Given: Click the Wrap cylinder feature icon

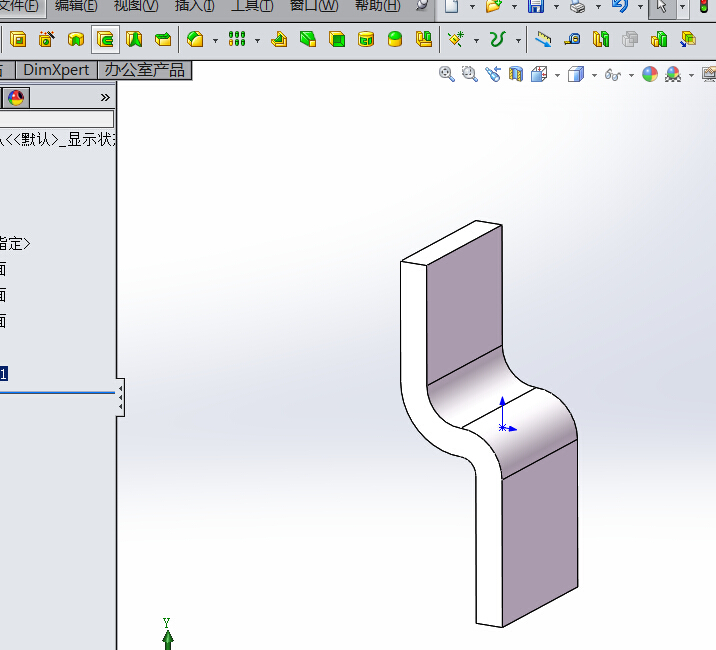Looking at the screenshot, I should pyautogui.click(x=366, y=40).
